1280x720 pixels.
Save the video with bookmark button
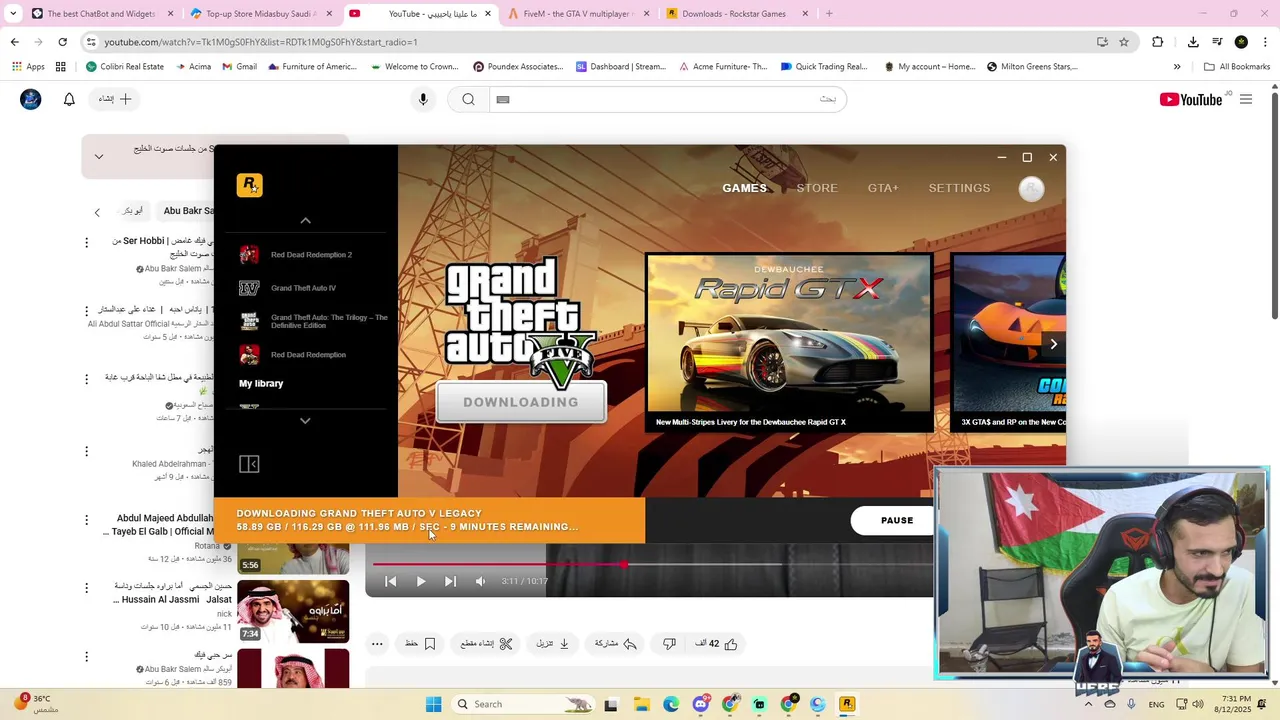coord(420,644)
